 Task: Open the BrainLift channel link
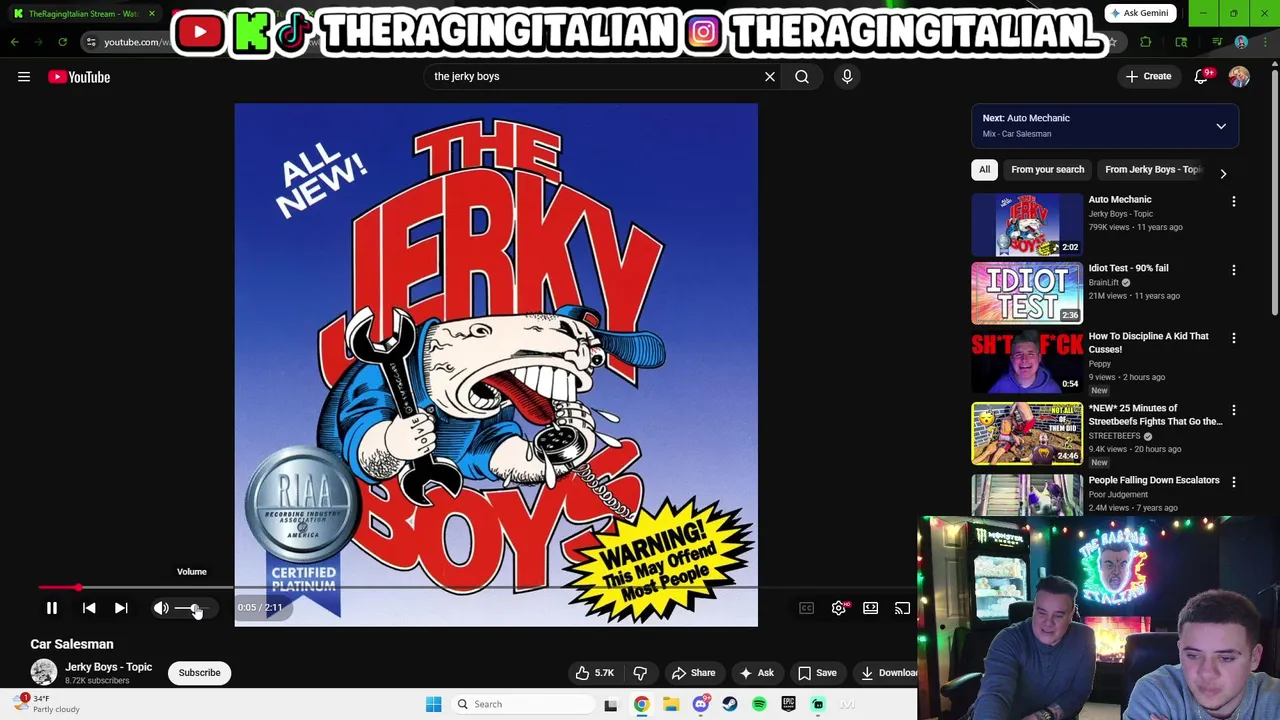[x=1104, y=283]
